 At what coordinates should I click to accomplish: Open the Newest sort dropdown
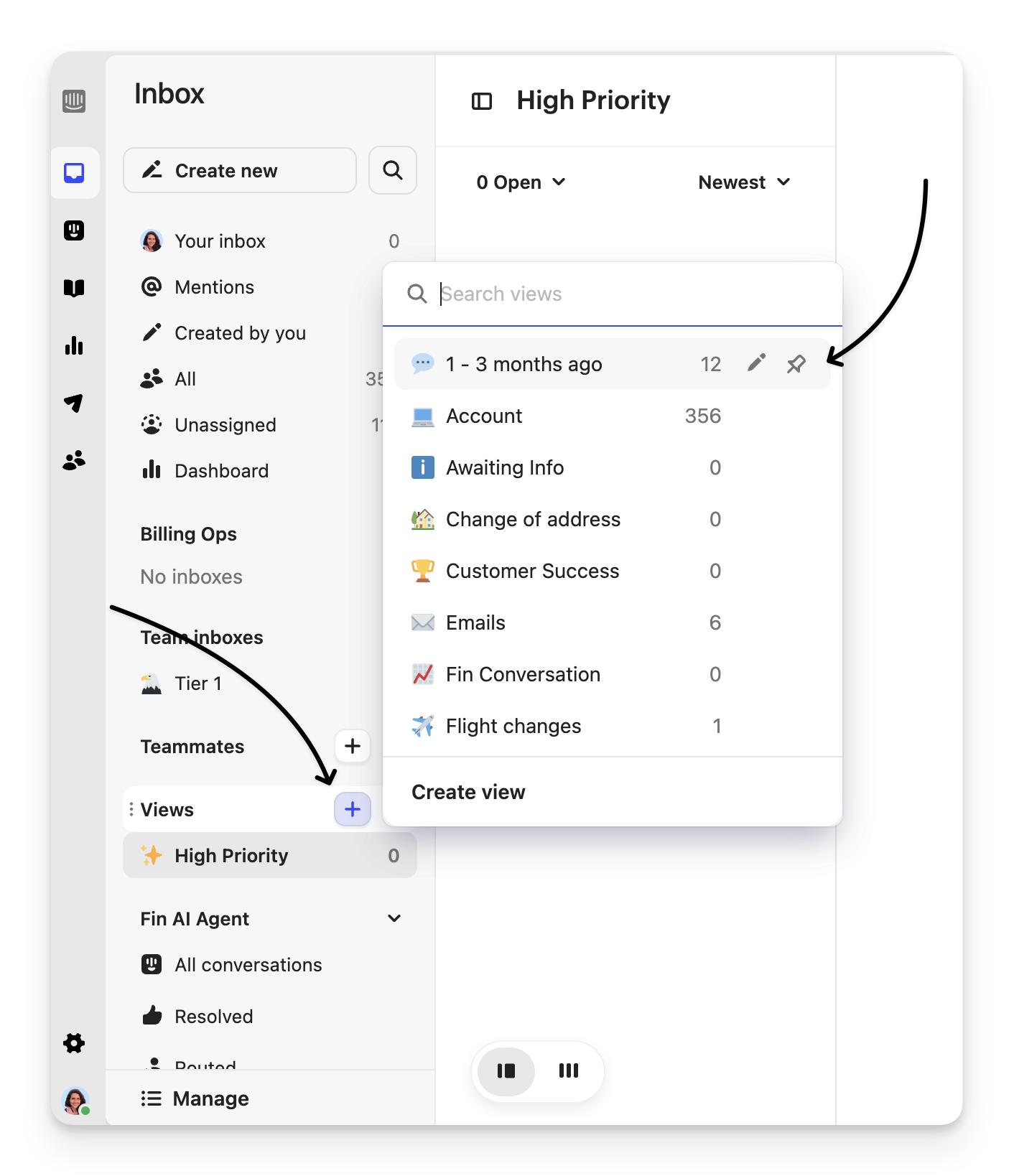point(744,182)
